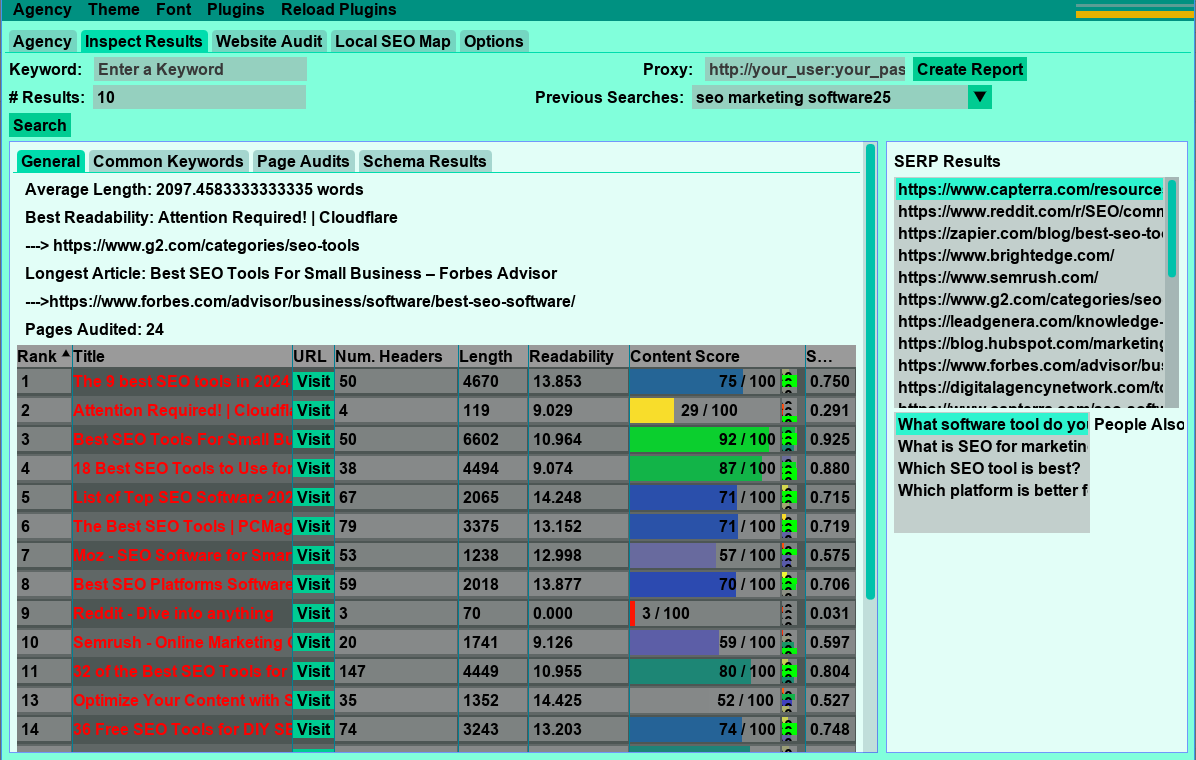Open the Font menu

pos(174,10)
